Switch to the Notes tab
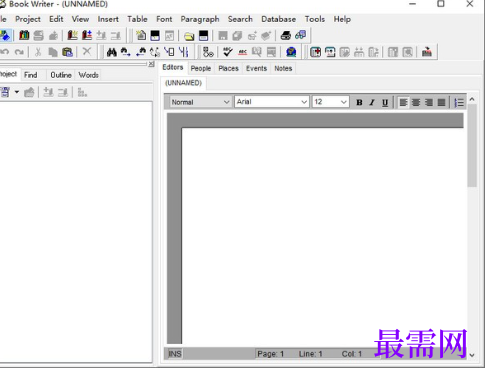Viewport: 486px width, 375px height. pos(283,68)
